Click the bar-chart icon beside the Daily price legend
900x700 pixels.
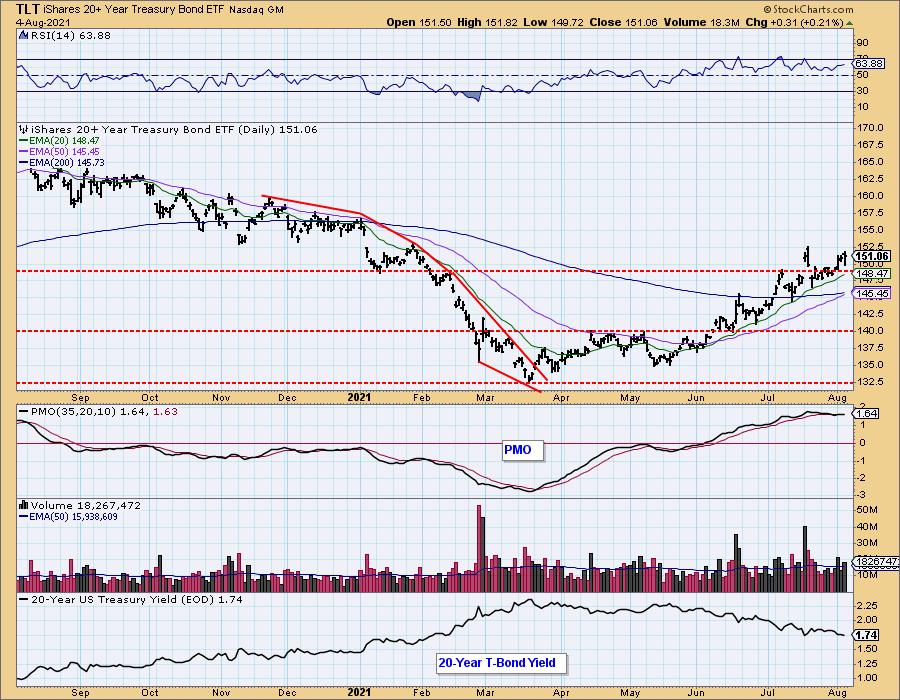24,129
